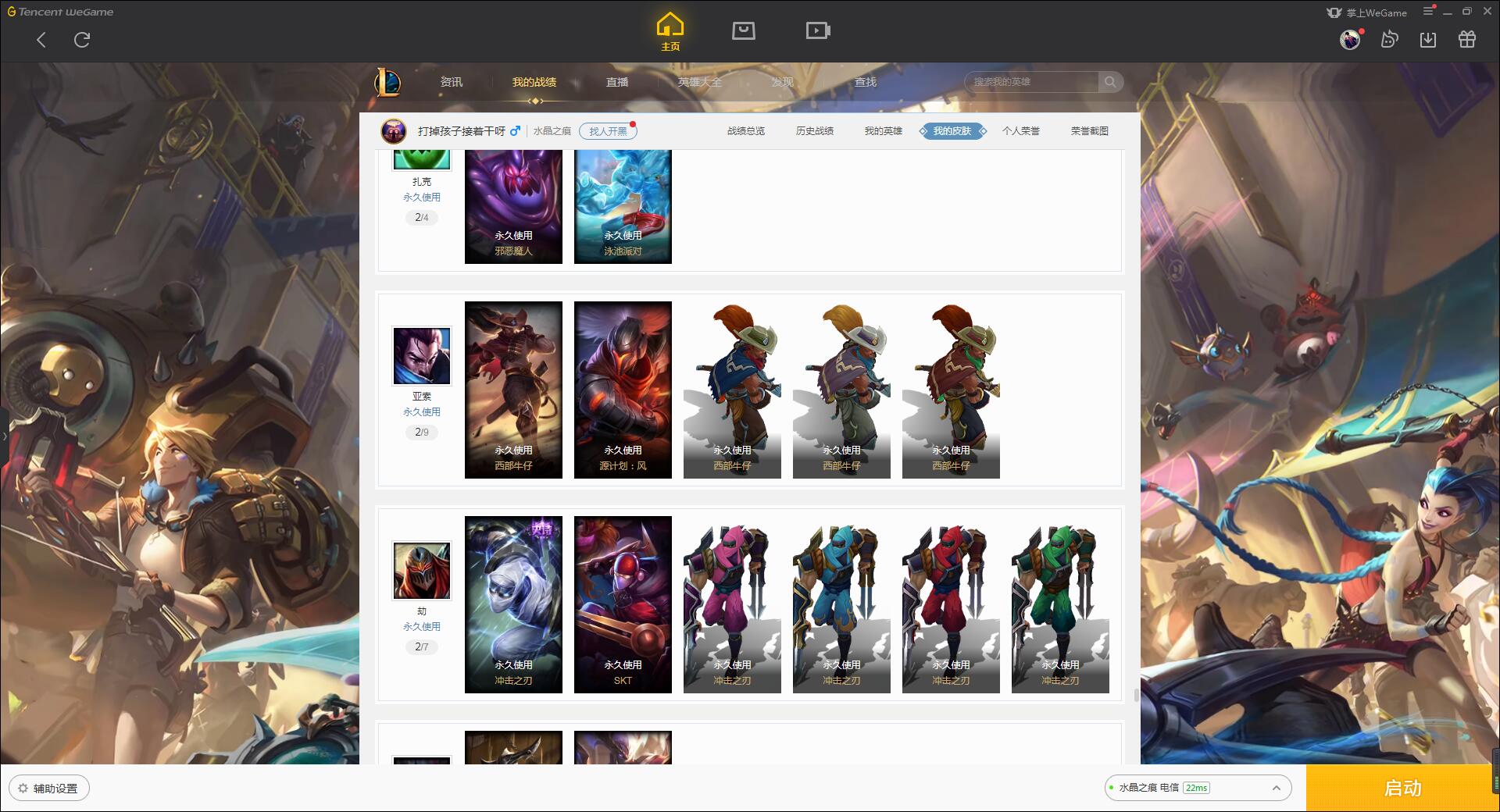Image resolution: width=1500 pixels, height=812 pixels.
Task: Click the 劫 champion portrait
Action: point(422,571)
